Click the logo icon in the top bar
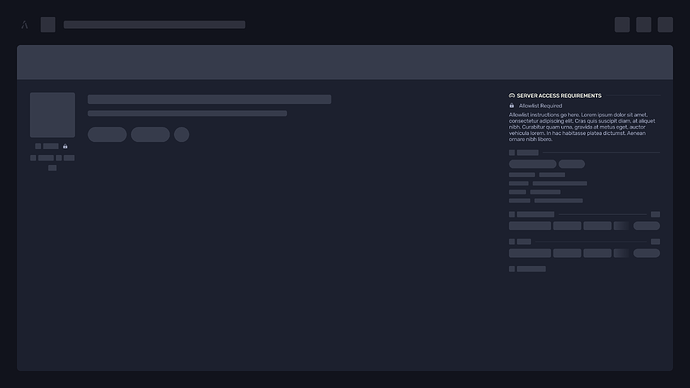 pos(25,25)
